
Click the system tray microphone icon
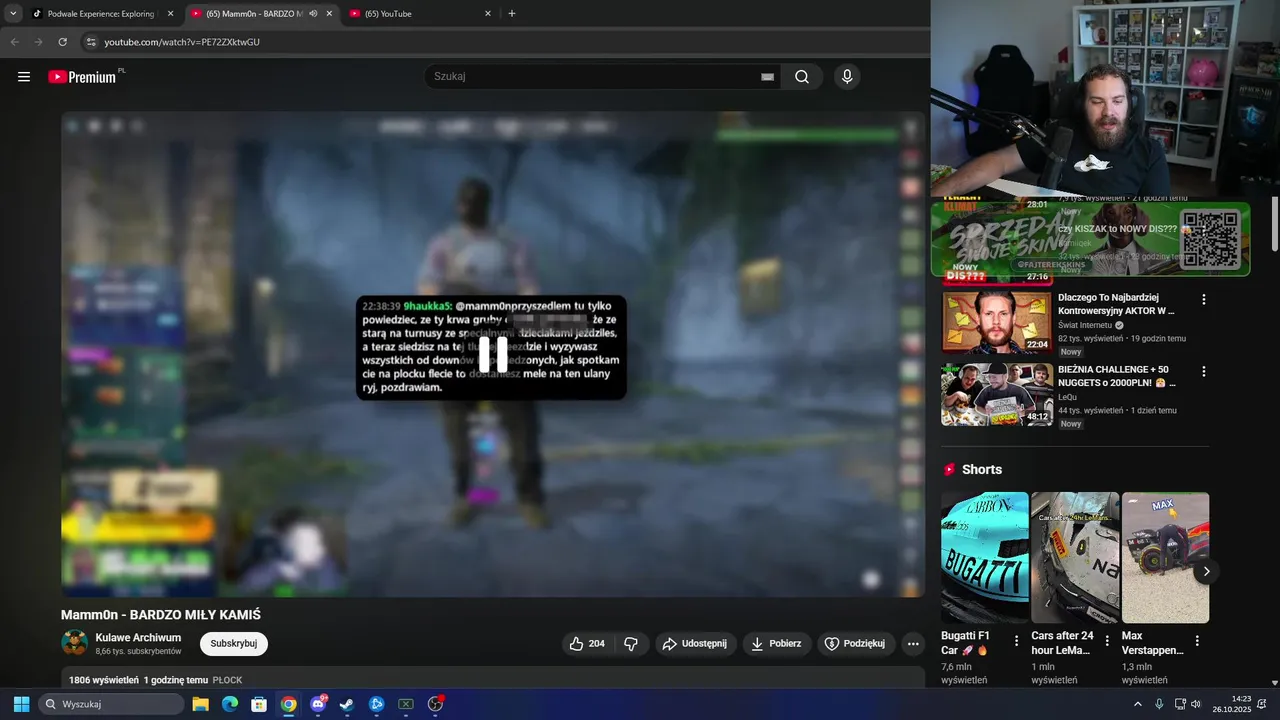point(1159,704)
